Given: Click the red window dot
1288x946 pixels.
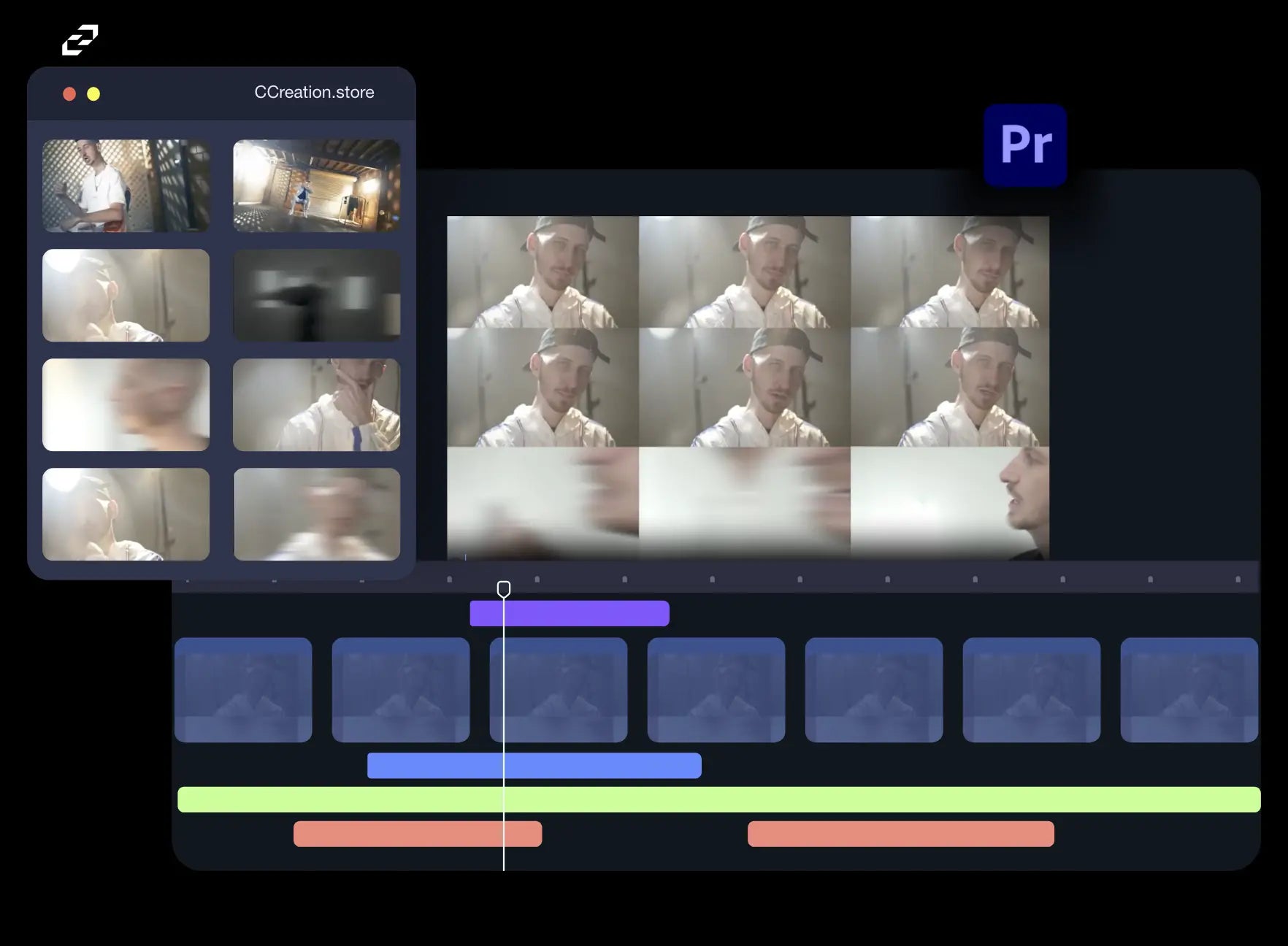Looking at the screenshot, I should (x=69, y=94).
